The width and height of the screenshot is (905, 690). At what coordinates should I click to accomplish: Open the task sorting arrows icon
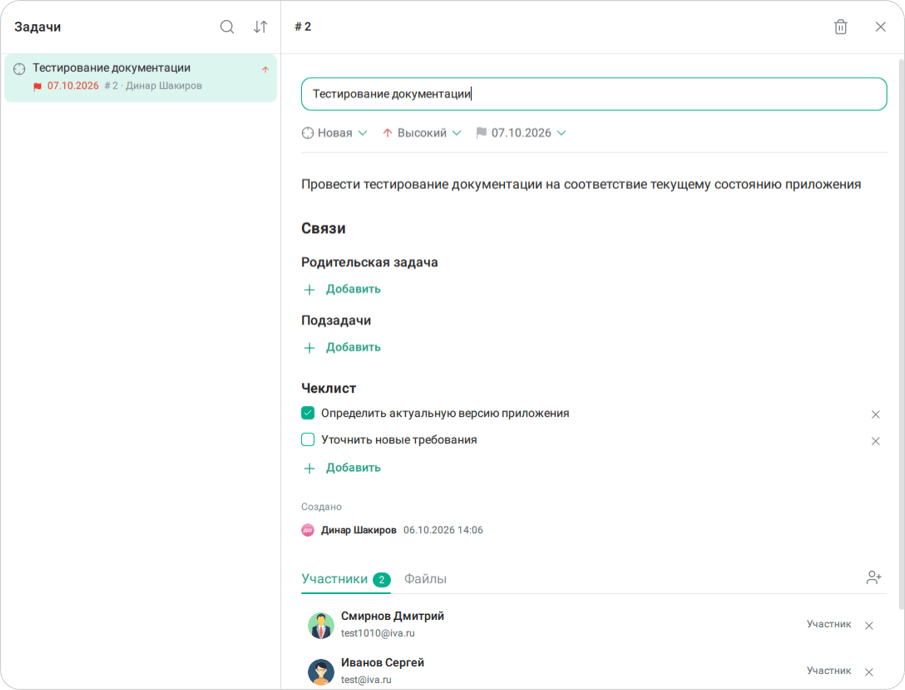coord(260,27)
